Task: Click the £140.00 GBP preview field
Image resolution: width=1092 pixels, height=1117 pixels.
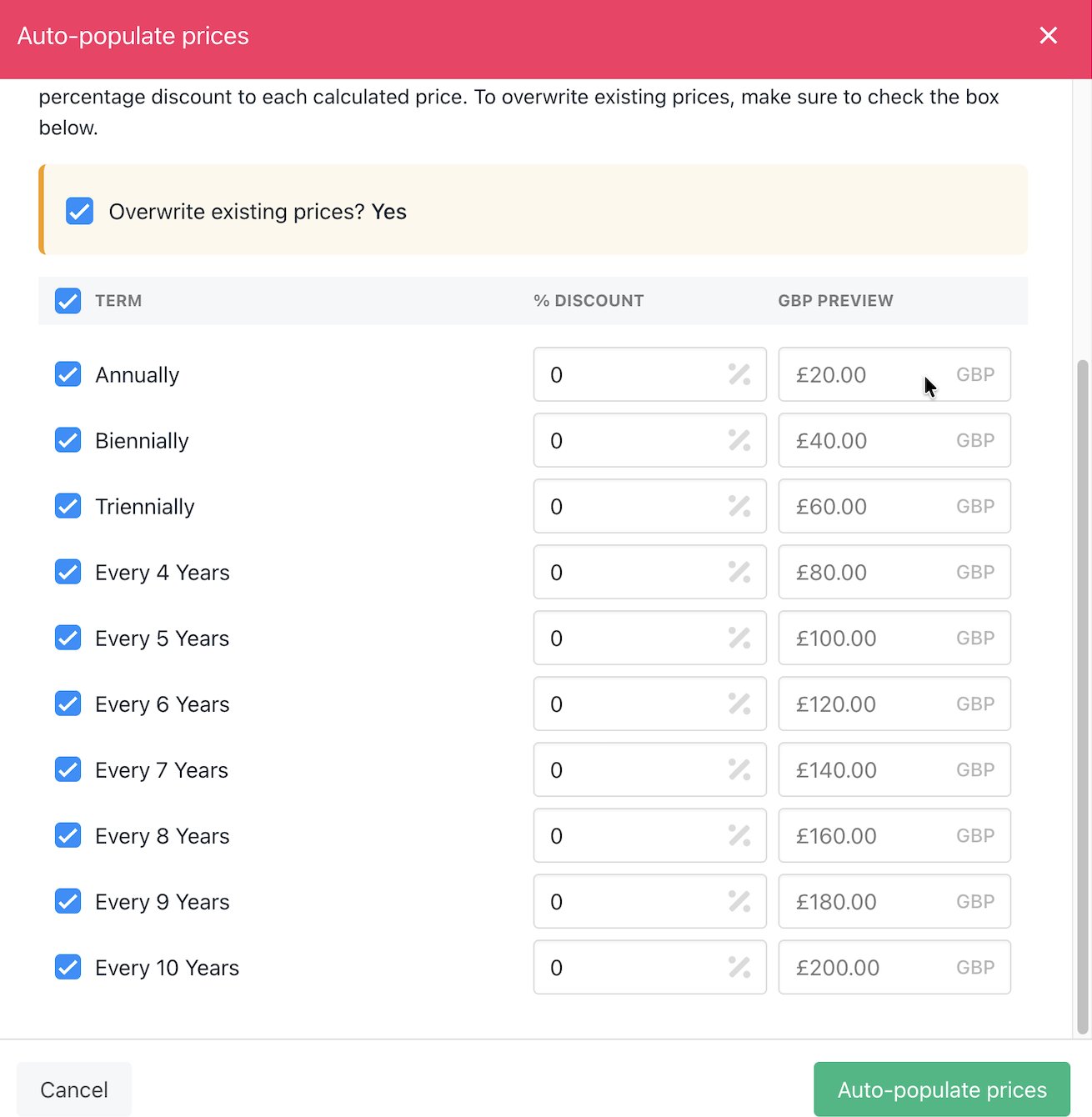Action: point(894,769)
